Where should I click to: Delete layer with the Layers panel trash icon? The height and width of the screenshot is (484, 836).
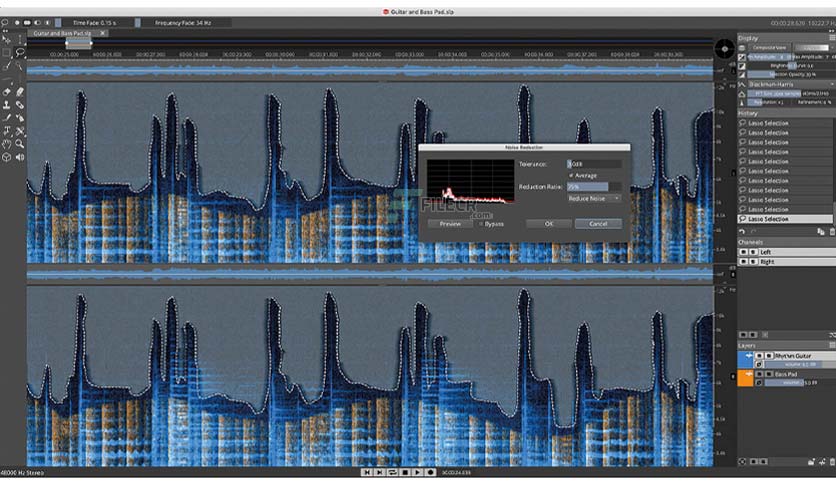832,462
